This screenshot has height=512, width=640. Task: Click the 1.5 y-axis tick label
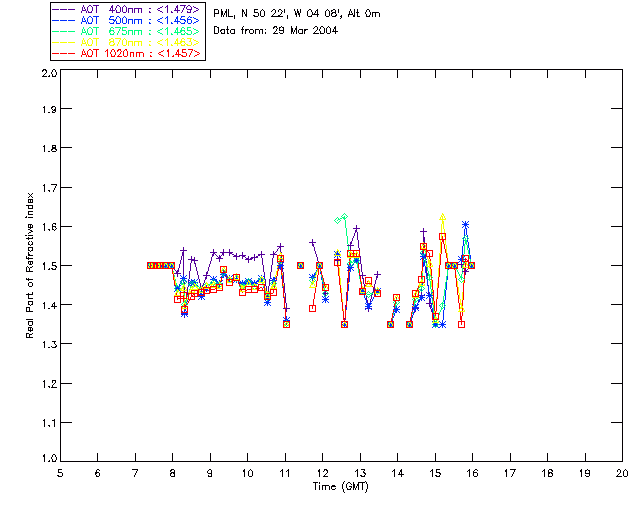tap(49, 266)
